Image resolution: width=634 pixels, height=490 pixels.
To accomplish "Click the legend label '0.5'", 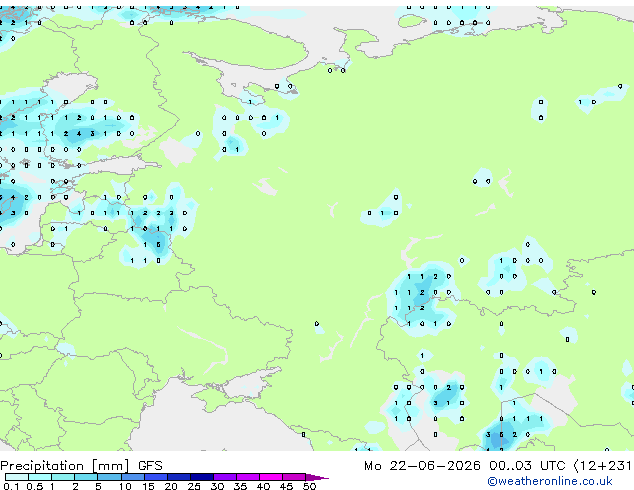I will tap(34, 486).
